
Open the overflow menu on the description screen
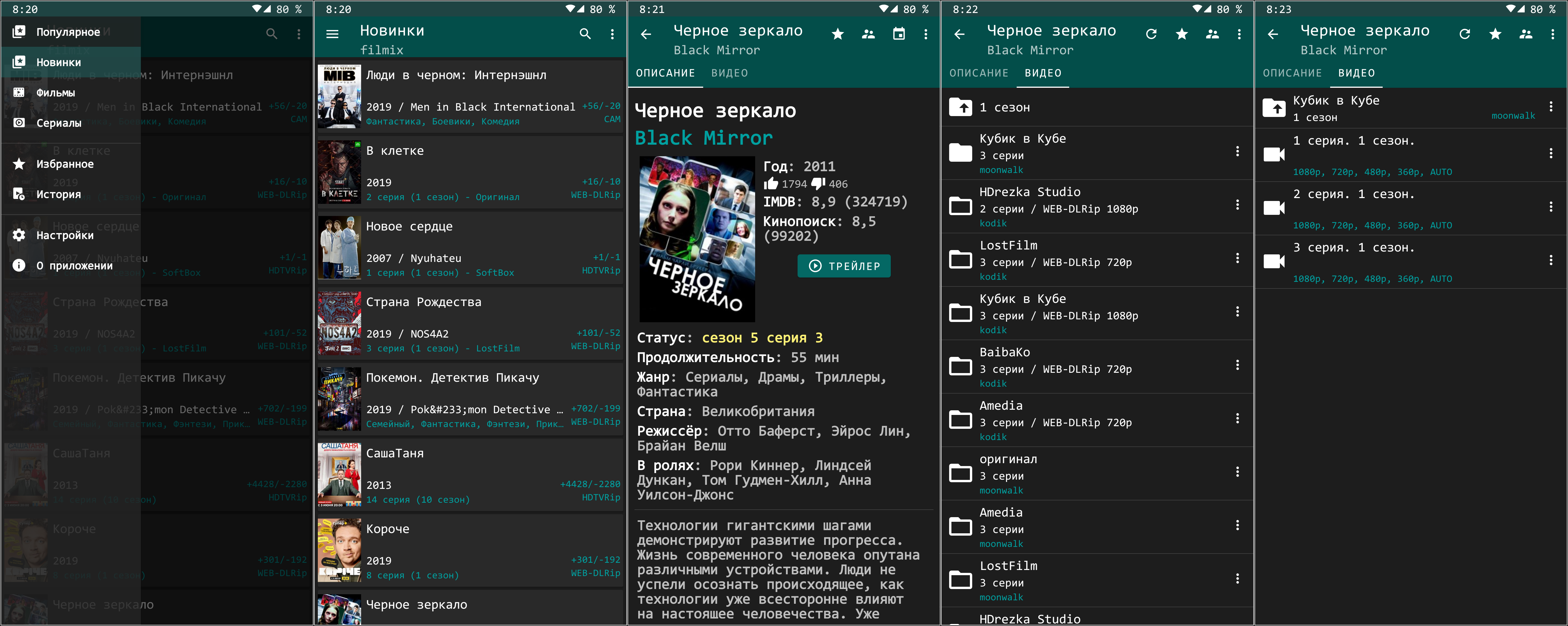coord(926,34)
